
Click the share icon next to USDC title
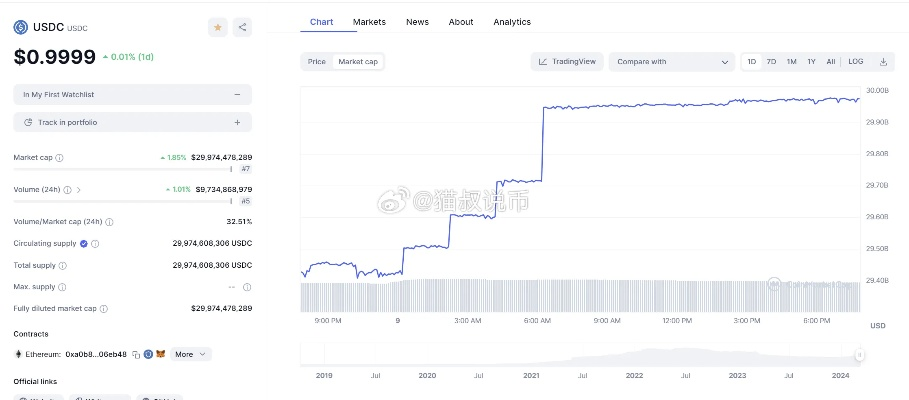click(x=243, y=28)
